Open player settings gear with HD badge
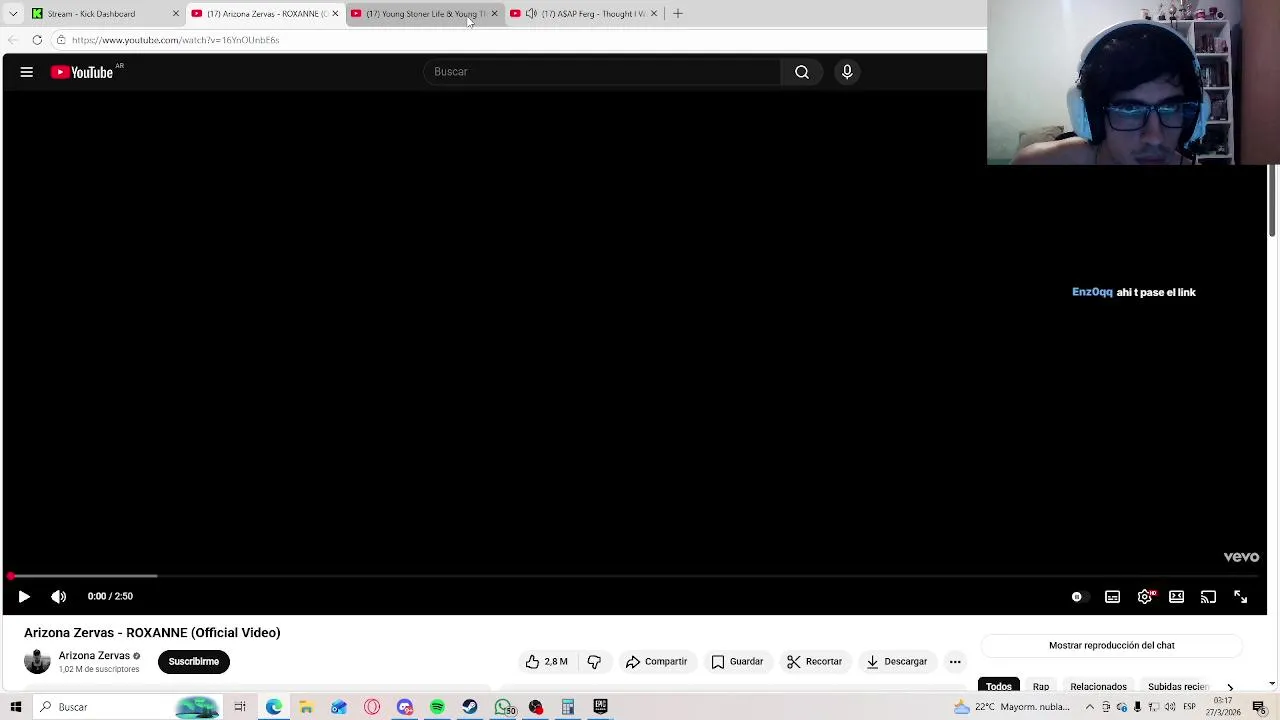The width and height of the screenshot is (1280, 720). [x=1145, y=597]
